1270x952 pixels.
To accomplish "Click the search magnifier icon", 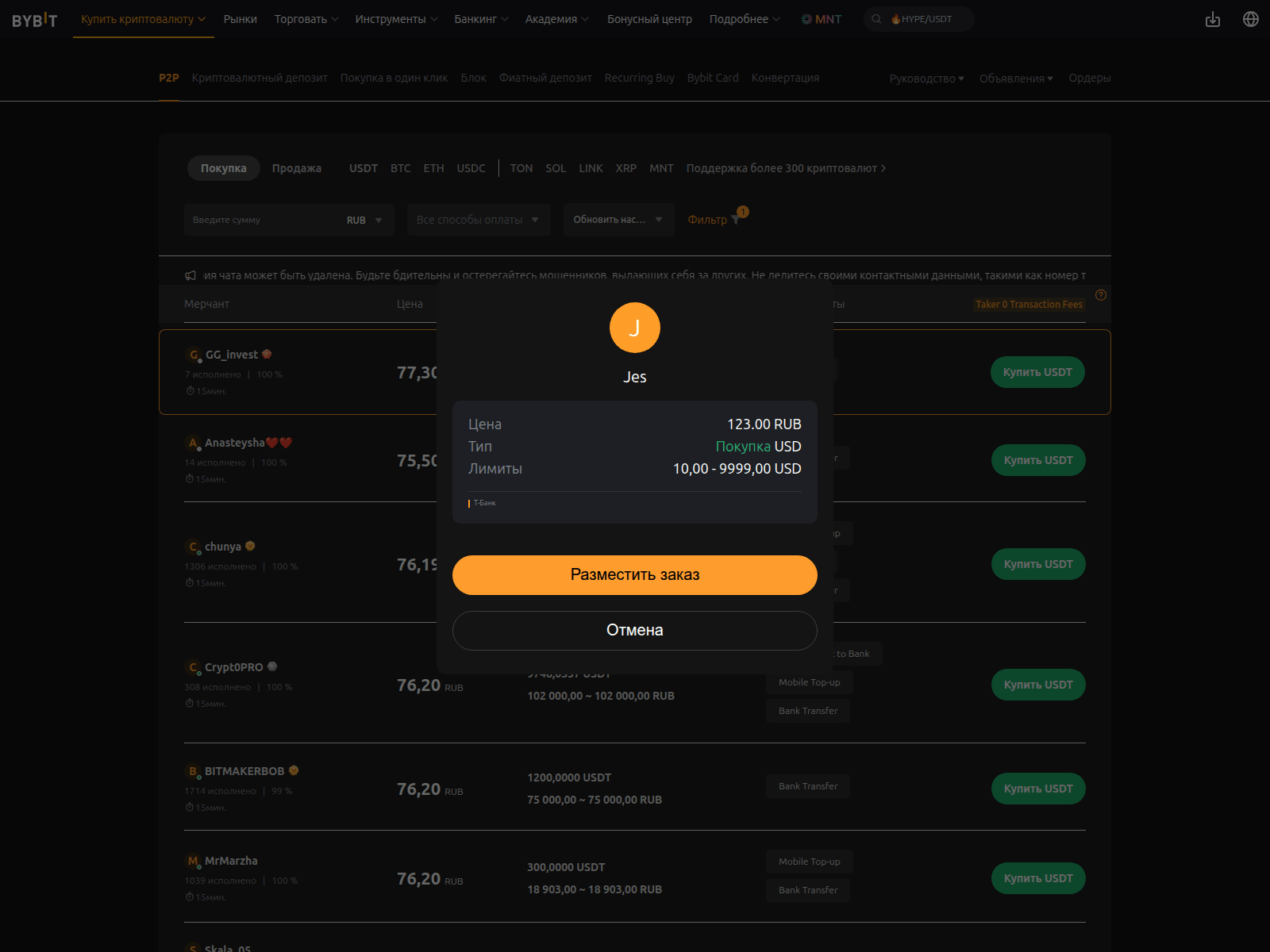I will point(876,19).
